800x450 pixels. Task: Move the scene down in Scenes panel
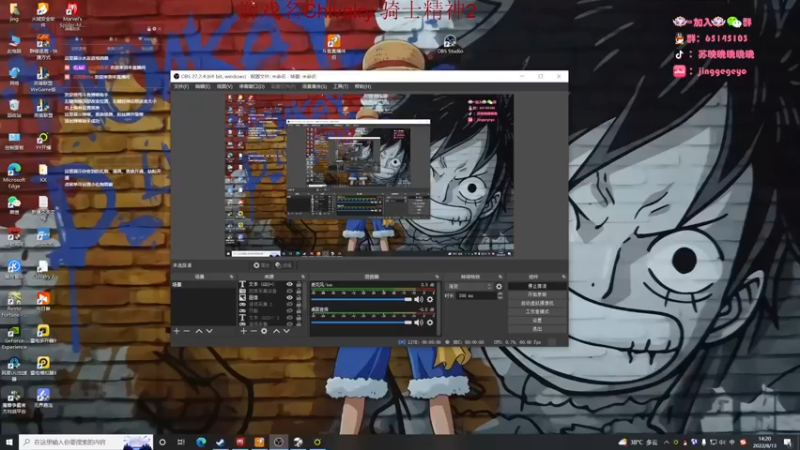pos(209,331)
